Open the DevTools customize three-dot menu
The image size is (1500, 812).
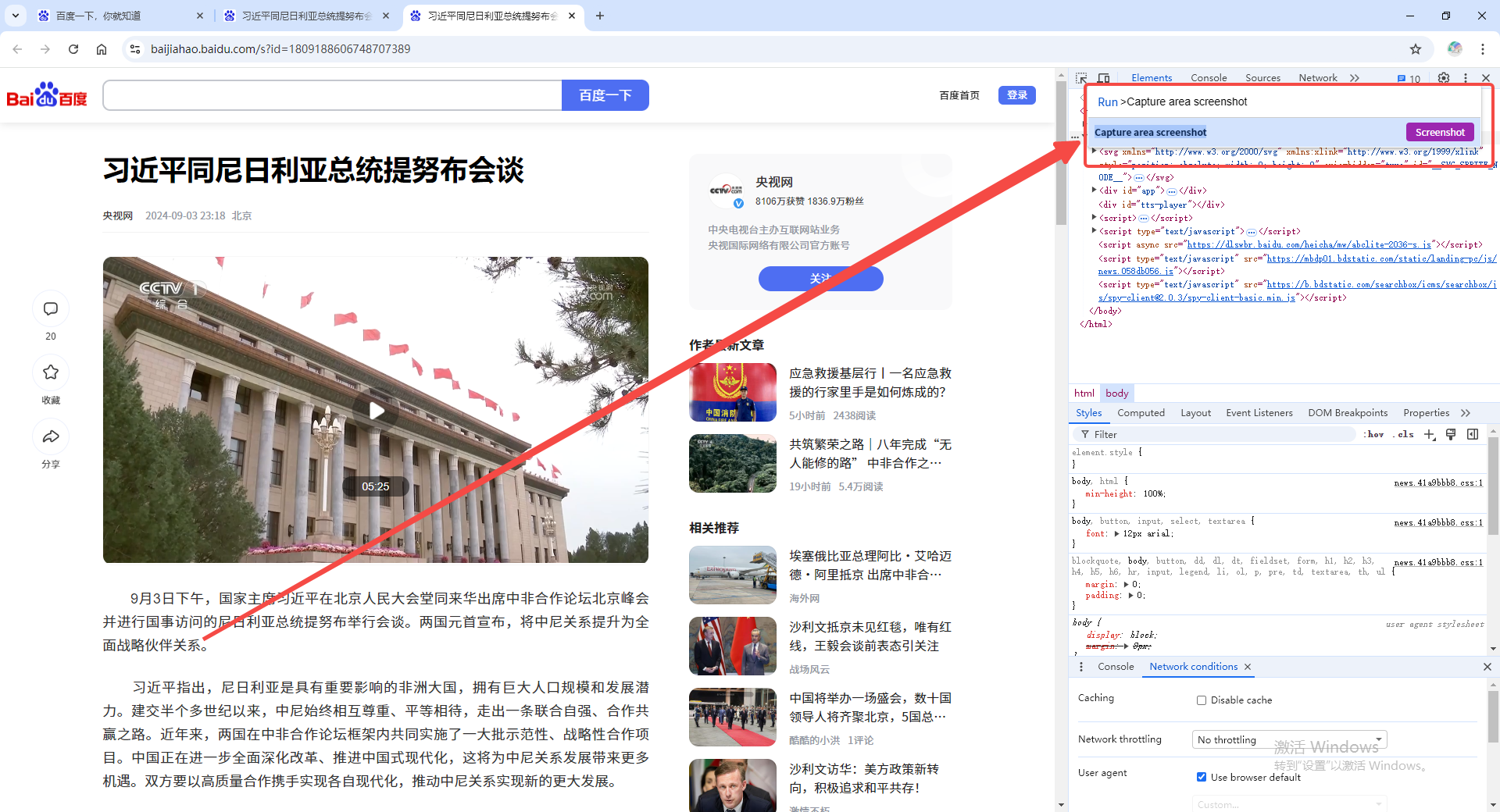click(x=1466, y=78)
